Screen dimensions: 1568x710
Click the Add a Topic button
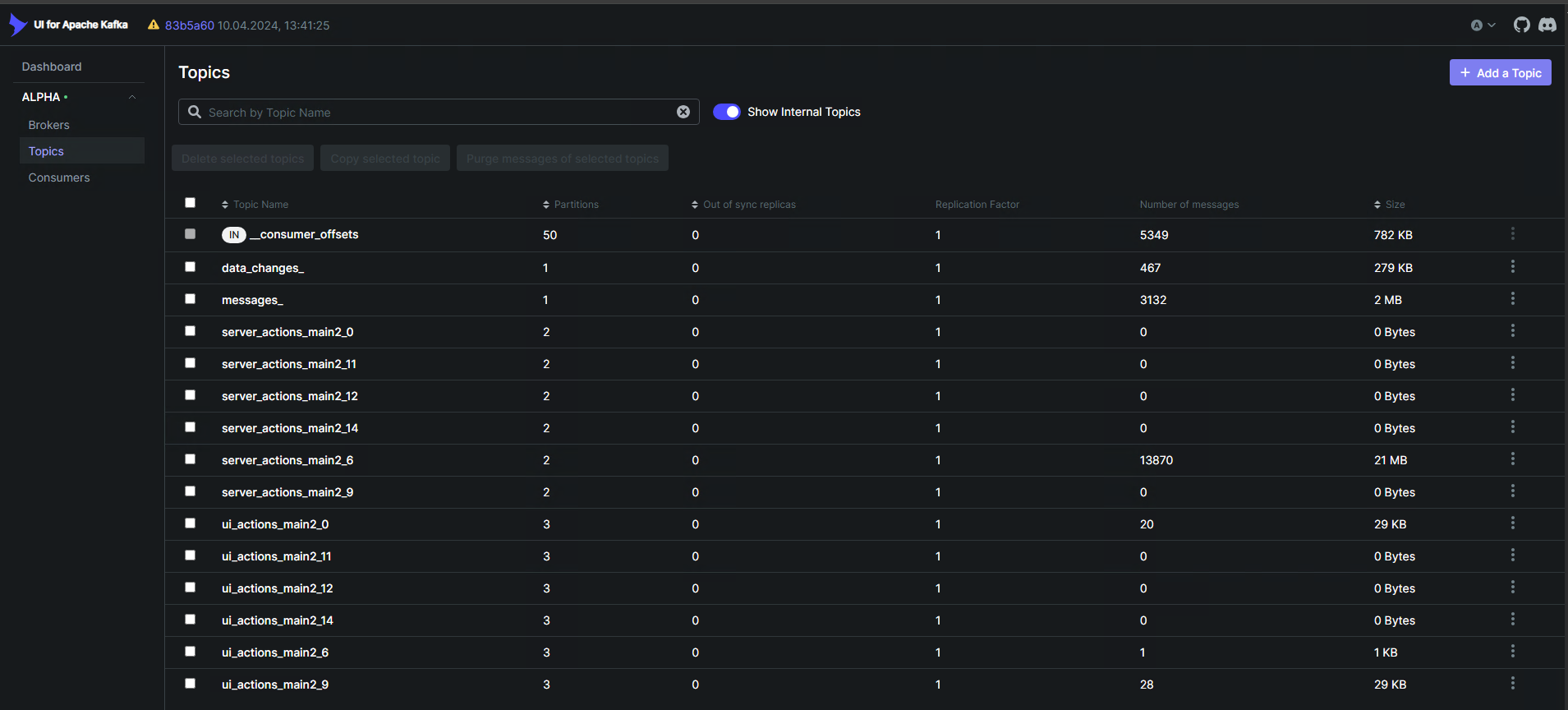coord(1500,72)
